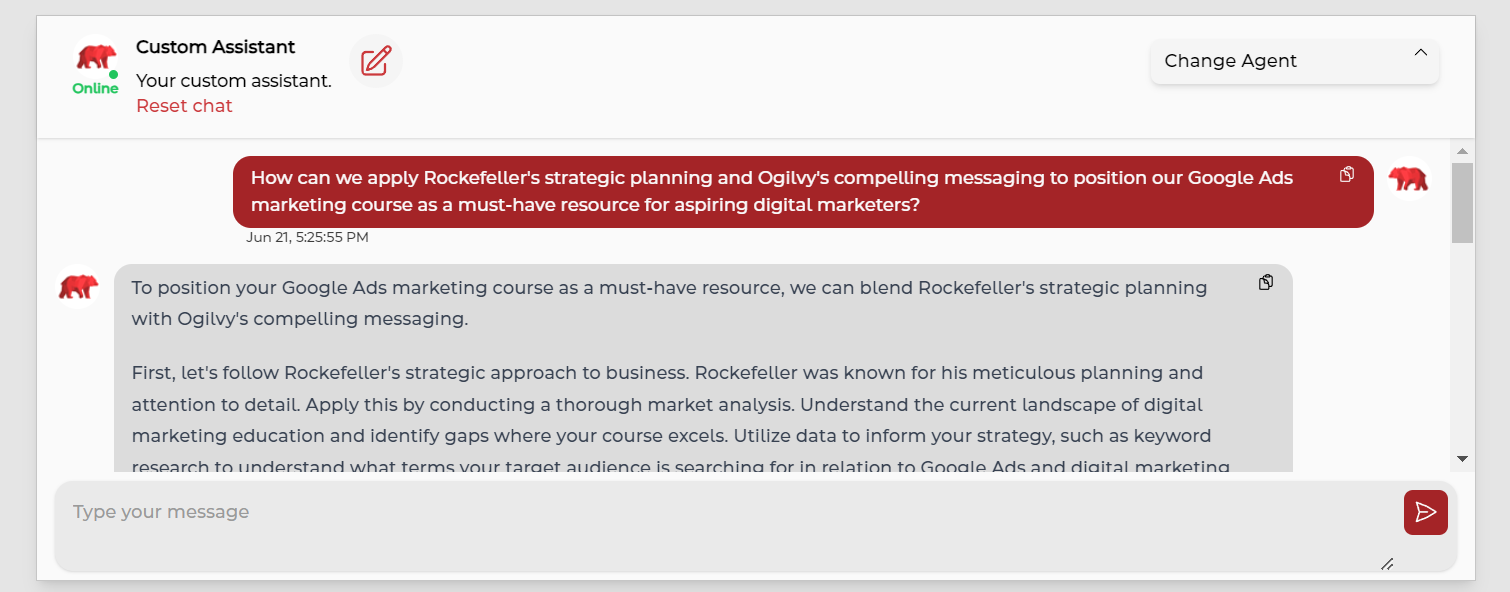This screenshot has height=592, width=1510.
Task: Copy the user's Rockefeller question message
Action: pyautogui.click(x=1347, y=175)
